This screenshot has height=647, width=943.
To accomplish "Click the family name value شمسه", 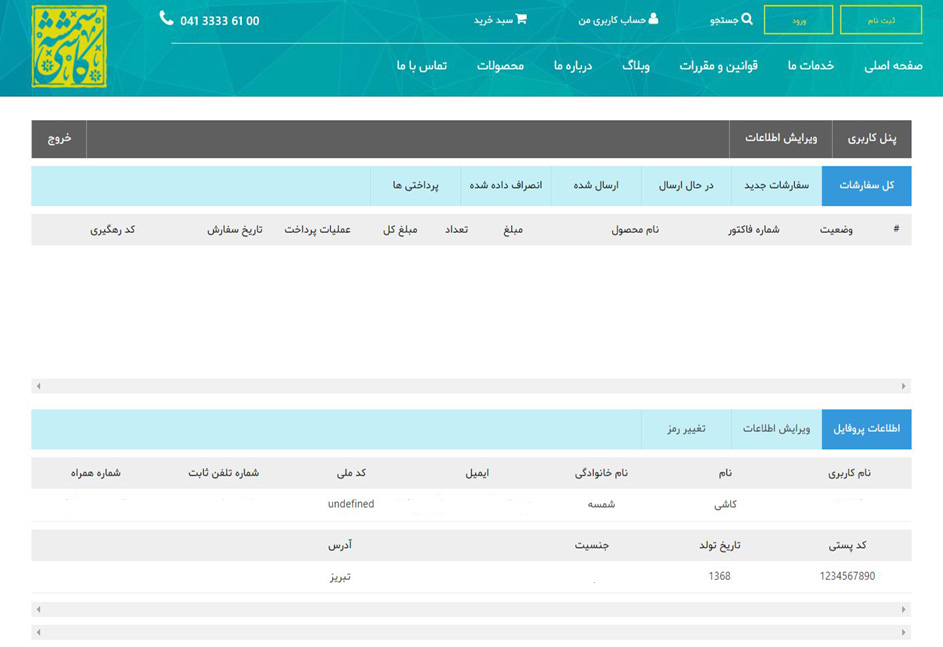I will click(601, 504).
